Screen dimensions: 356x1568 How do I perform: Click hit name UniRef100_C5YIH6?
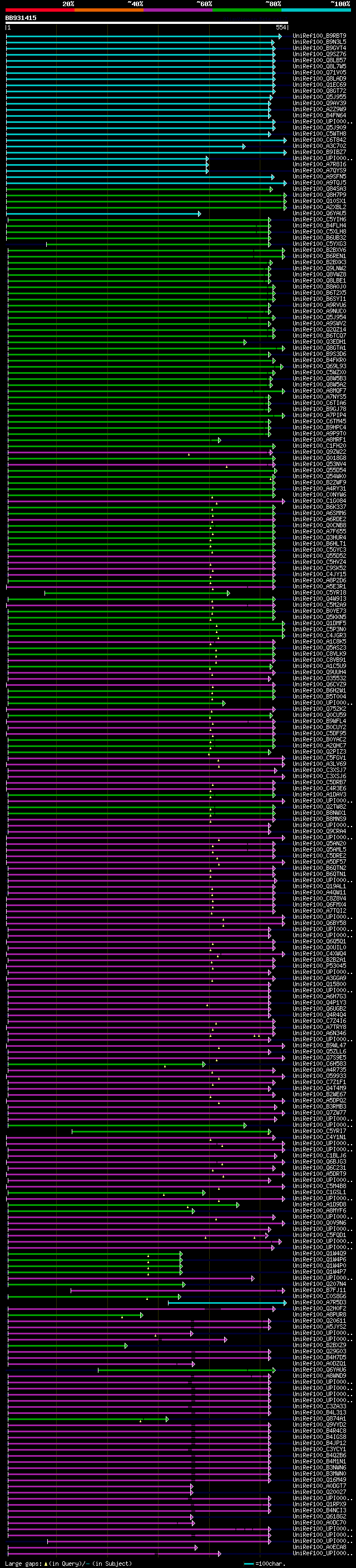click(x=319, y=219)
